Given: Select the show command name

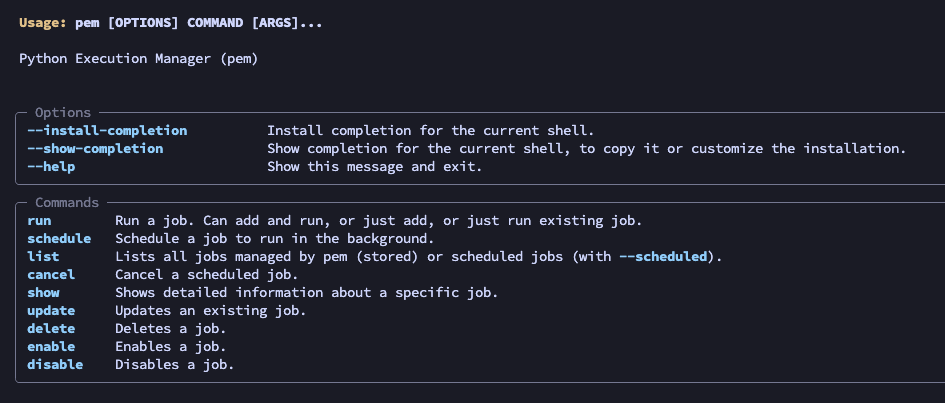Looking at the screenshot, I should pos(43,293).
